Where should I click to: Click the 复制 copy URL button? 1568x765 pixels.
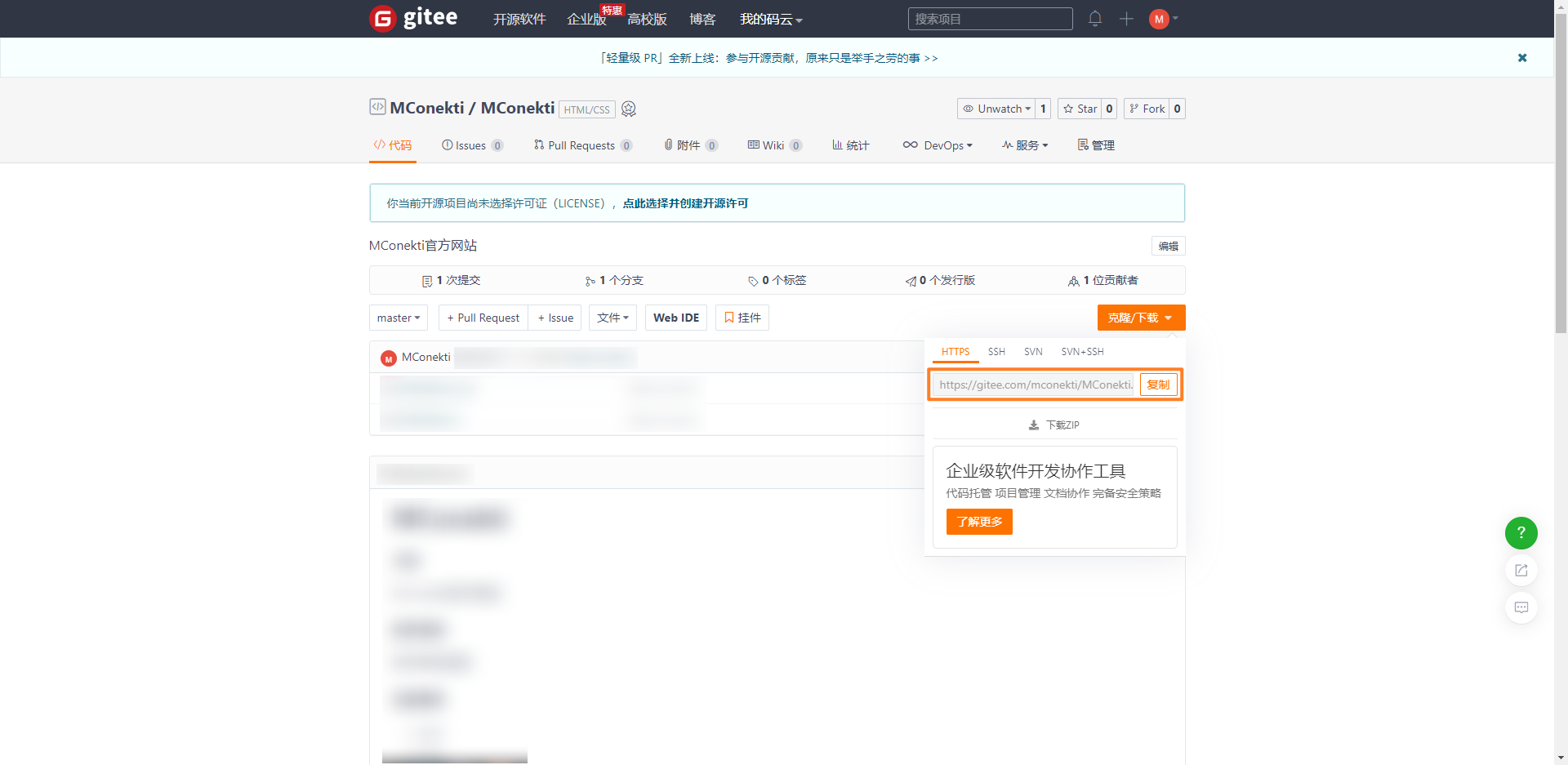click(x=1158, y=385)
